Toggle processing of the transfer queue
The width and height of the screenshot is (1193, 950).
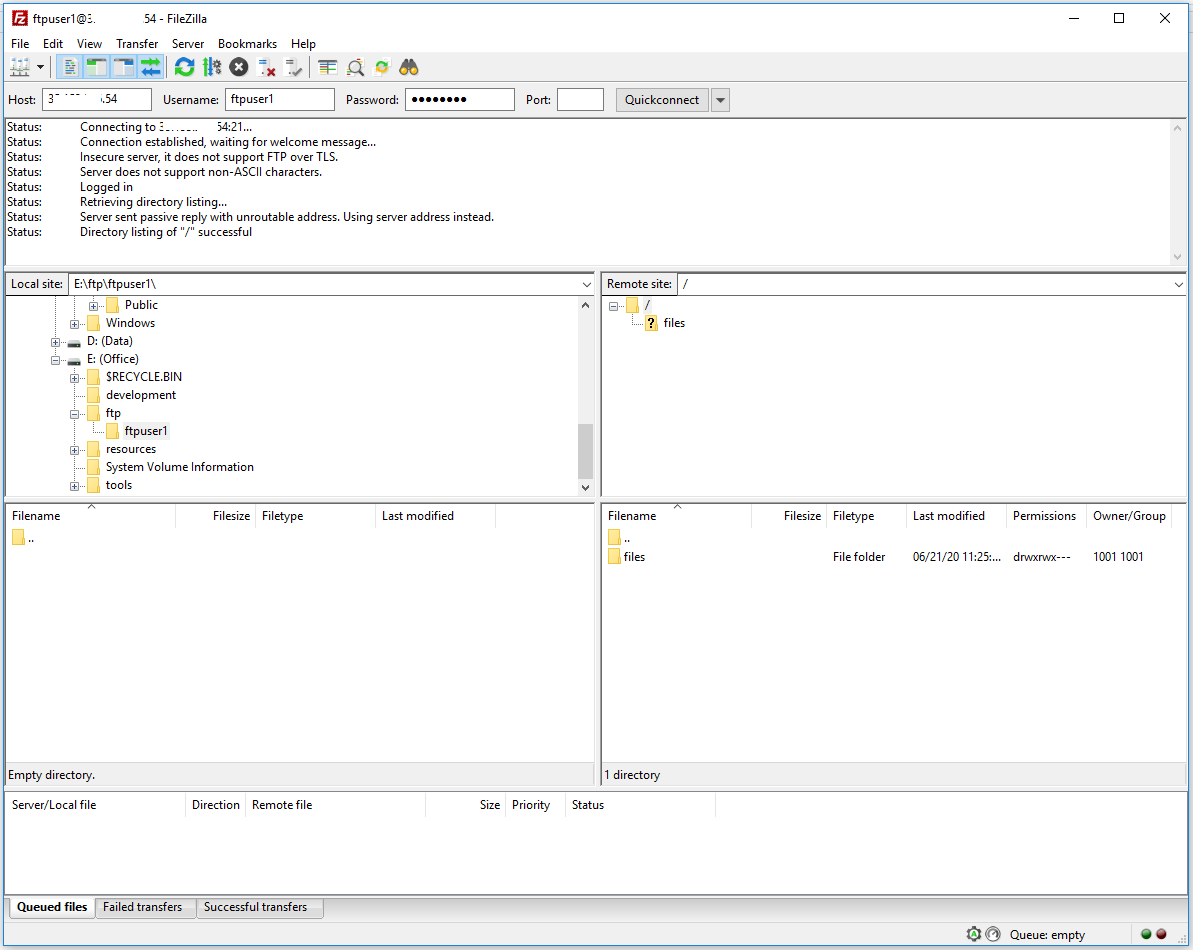tap(212, 68)
